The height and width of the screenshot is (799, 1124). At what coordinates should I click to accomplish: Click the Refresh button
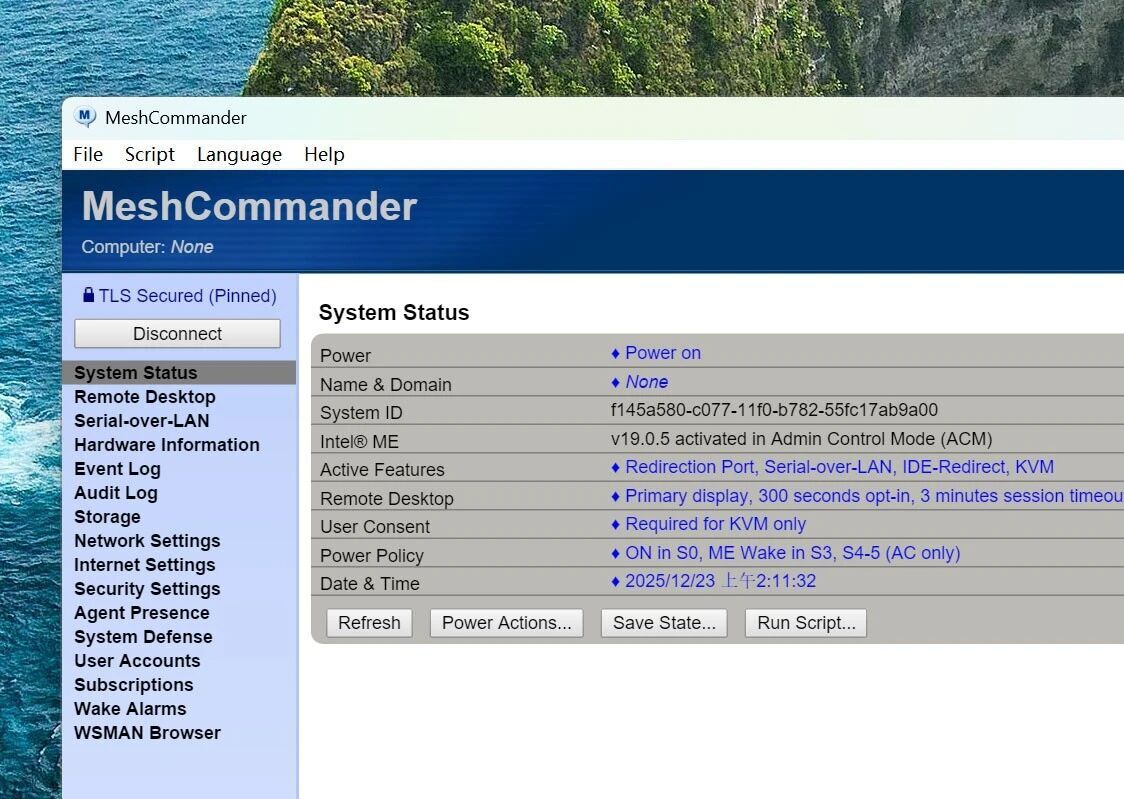[x=369, y=623]
